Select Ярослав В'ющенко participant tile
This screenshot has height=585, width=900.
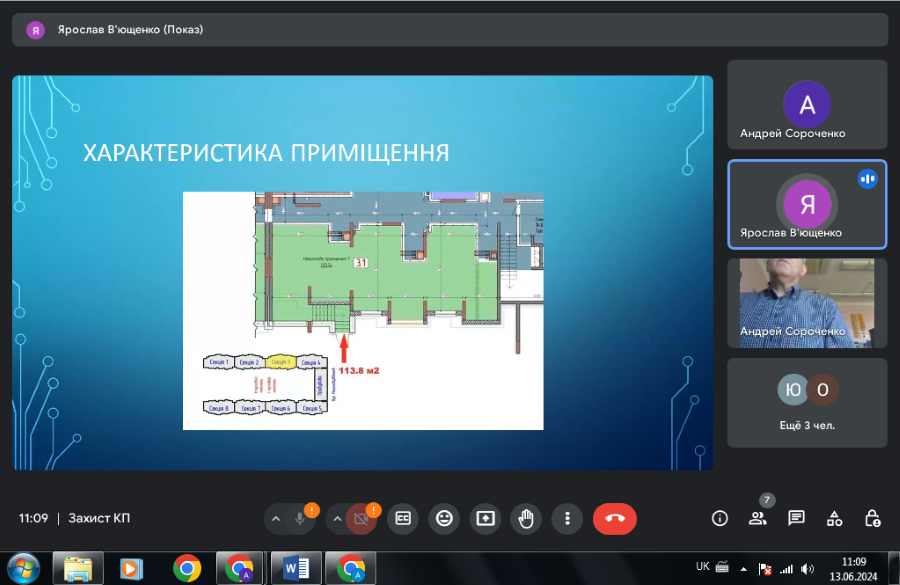coord(807,204)
